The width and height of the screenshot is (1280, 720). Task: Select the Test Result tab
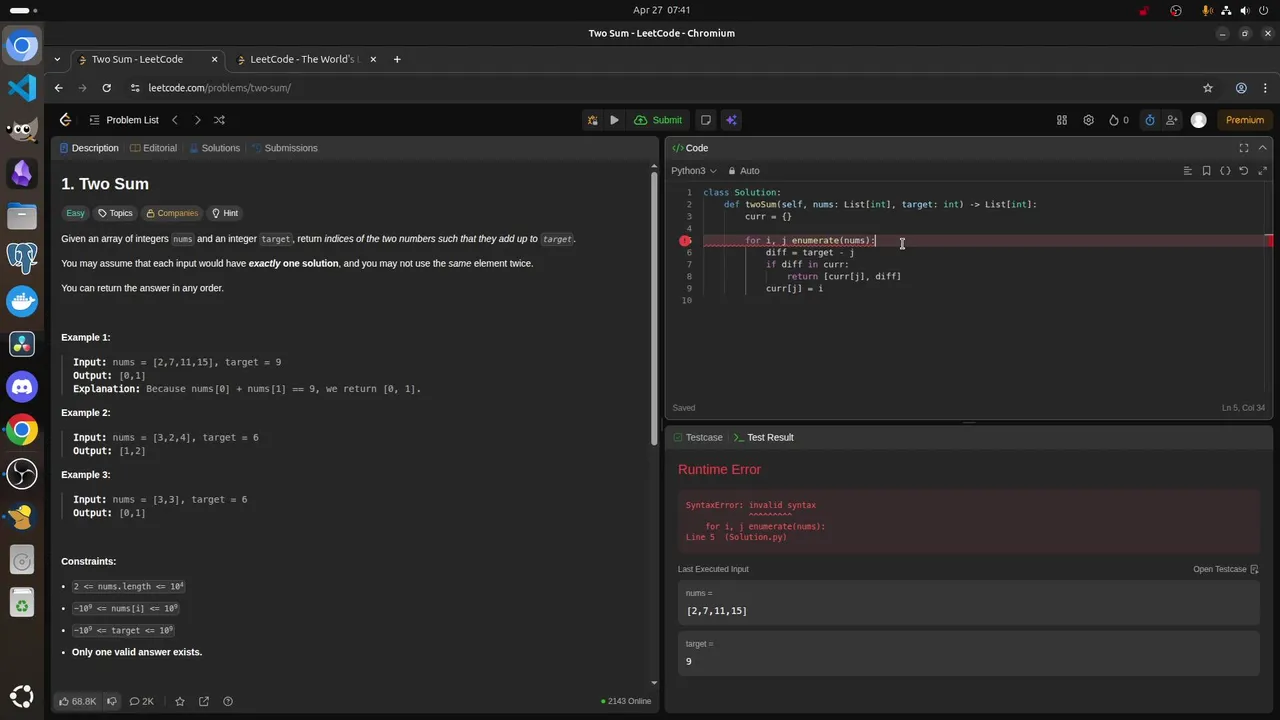[x=764, y=437]
